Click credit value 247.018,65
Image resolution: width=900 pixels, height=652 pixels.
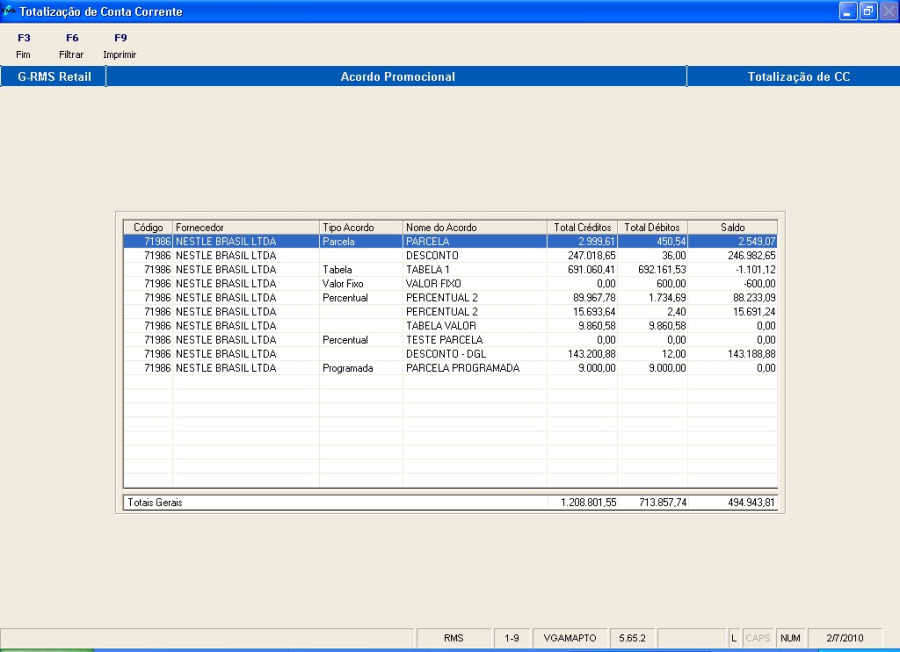pos(591,255)
